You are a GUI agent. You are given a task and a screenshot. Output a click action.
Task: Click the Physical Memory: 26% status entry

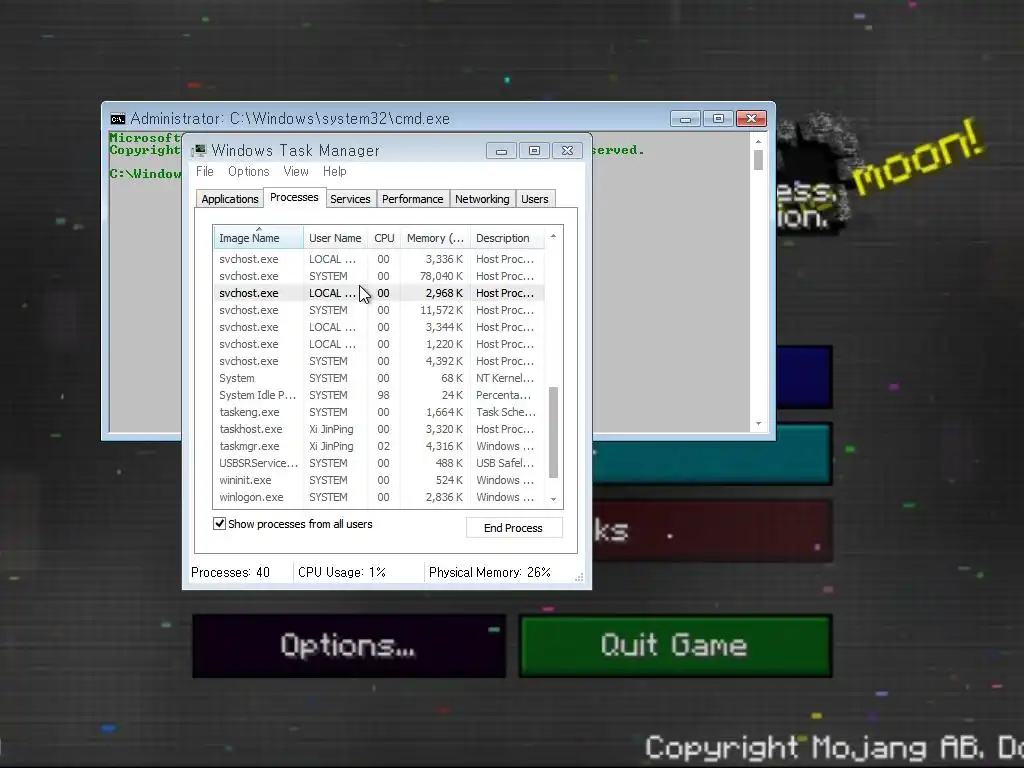[x=490, y=572]
